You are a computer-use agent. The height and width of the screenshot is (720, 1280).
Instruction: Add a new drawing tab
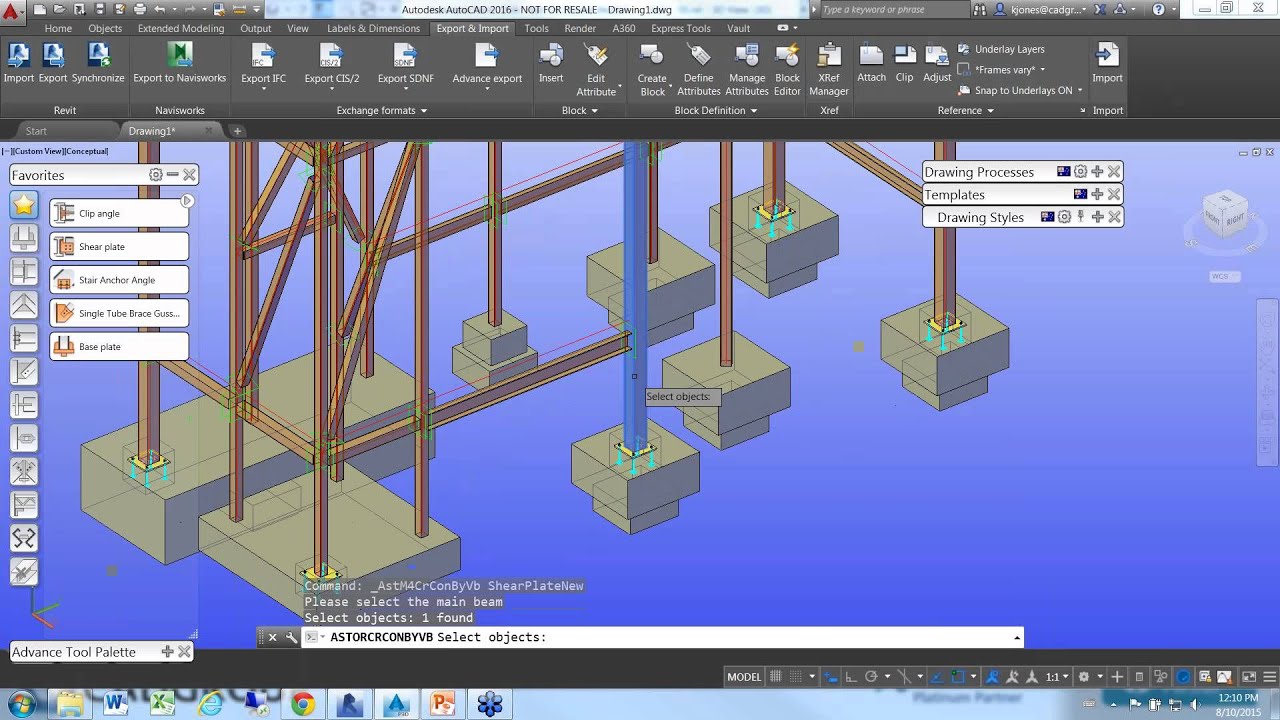click(x=237, y=131)
